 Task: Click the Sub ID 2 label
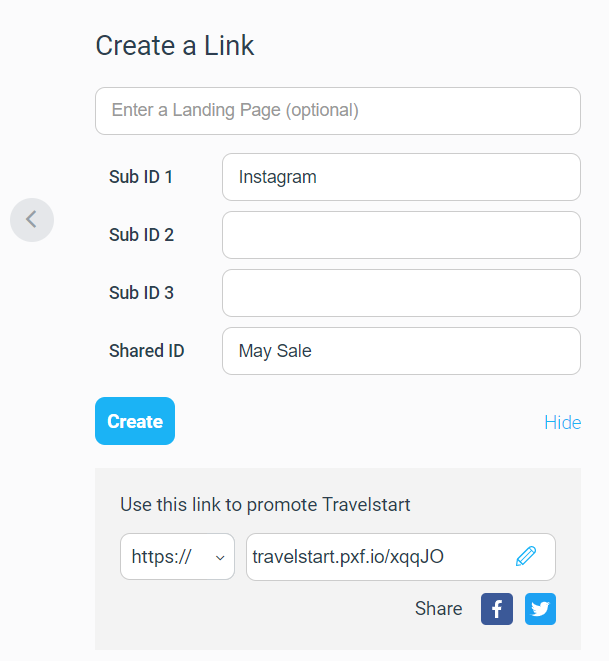[141, 235]
